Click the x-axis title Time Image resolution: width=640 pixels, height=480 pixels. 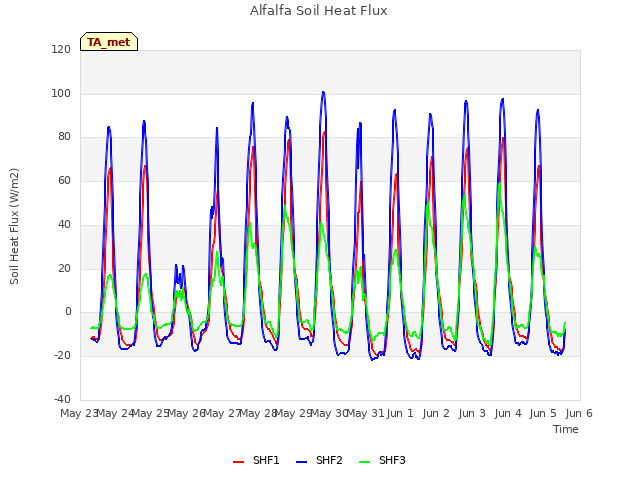(566, 429)
